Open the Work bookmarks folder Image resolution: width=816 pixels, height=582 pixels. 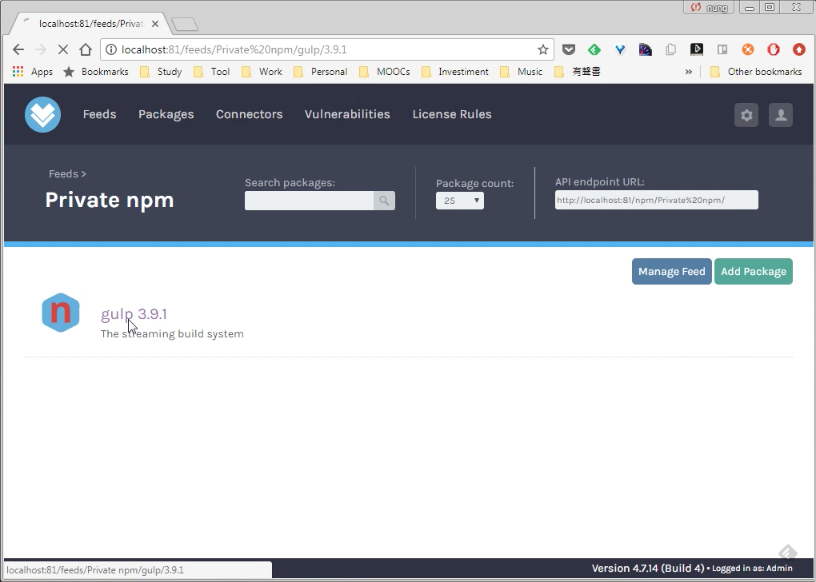[x=262, y=71]
